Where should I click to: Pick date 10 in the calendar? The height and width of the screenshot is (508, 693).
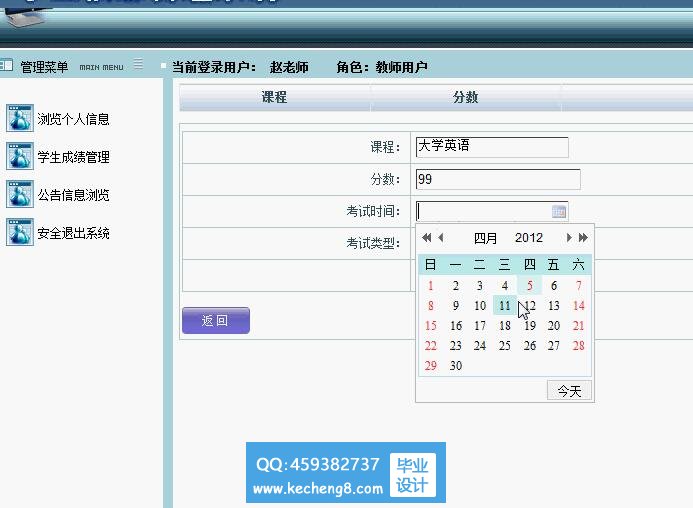coord(480,306)
